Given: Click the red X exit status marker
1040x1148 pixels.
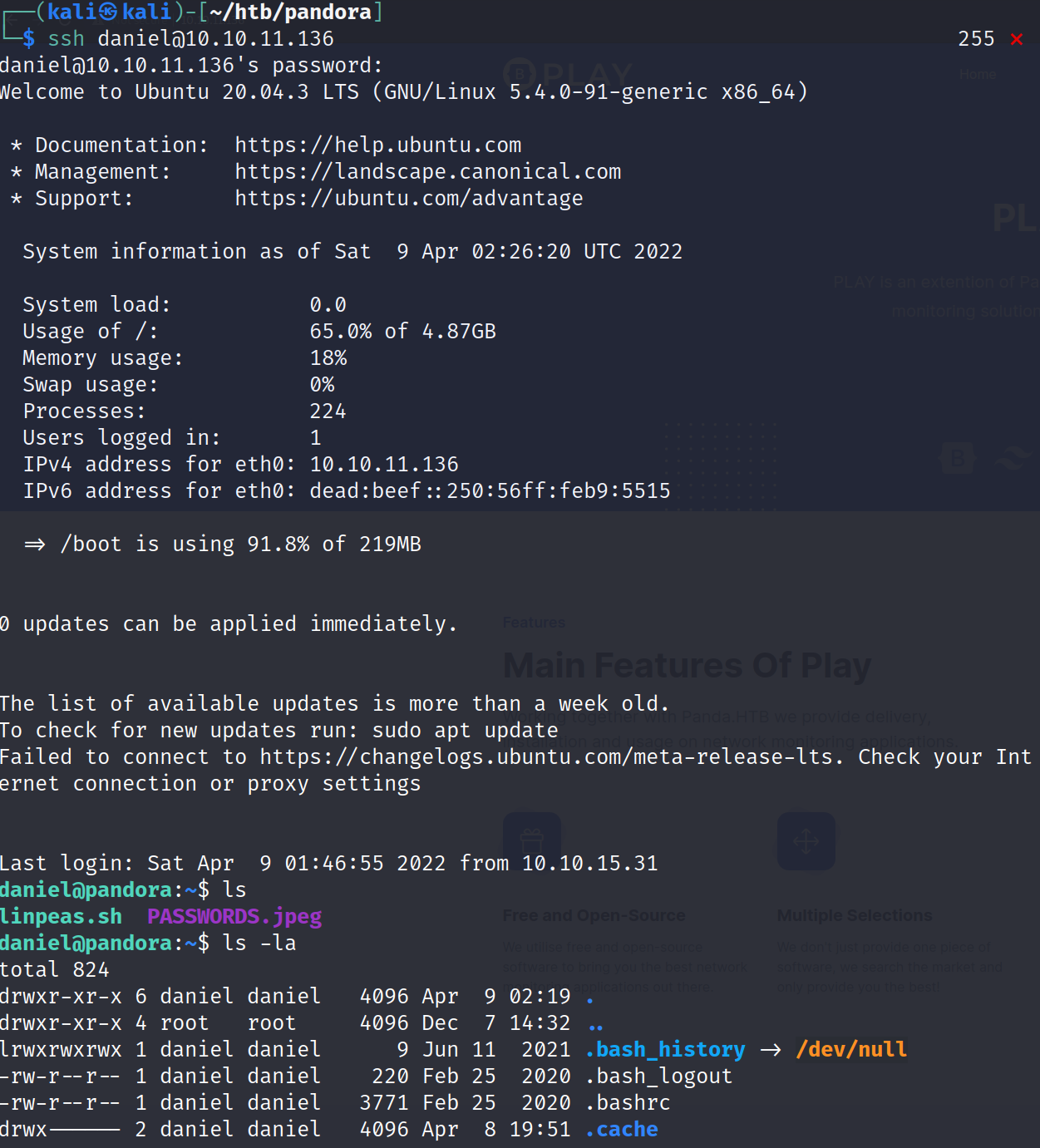Looking at the screenshot, I should pyautogui.click(x=1016, y=39).
